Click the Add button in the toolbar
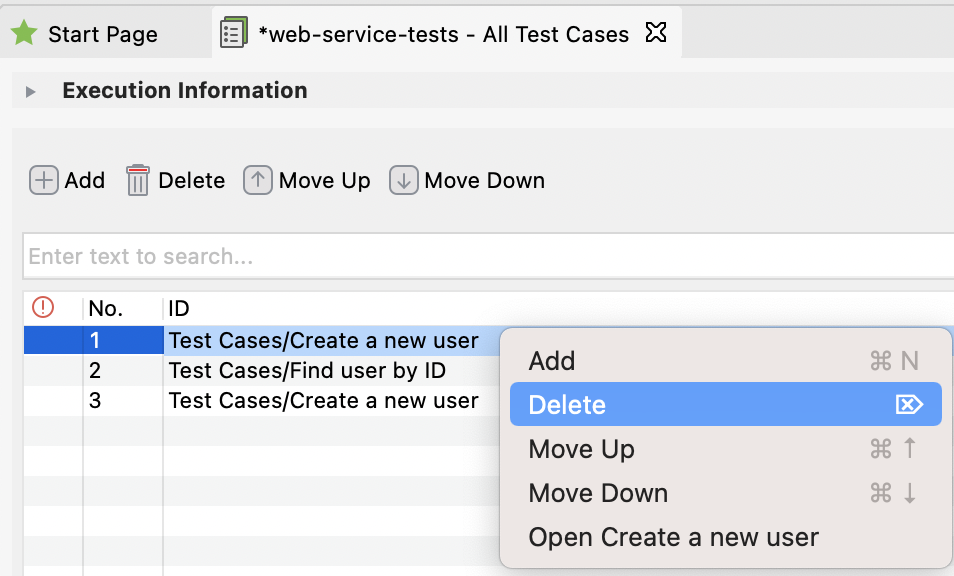954x576 pixels. point(67,180)
